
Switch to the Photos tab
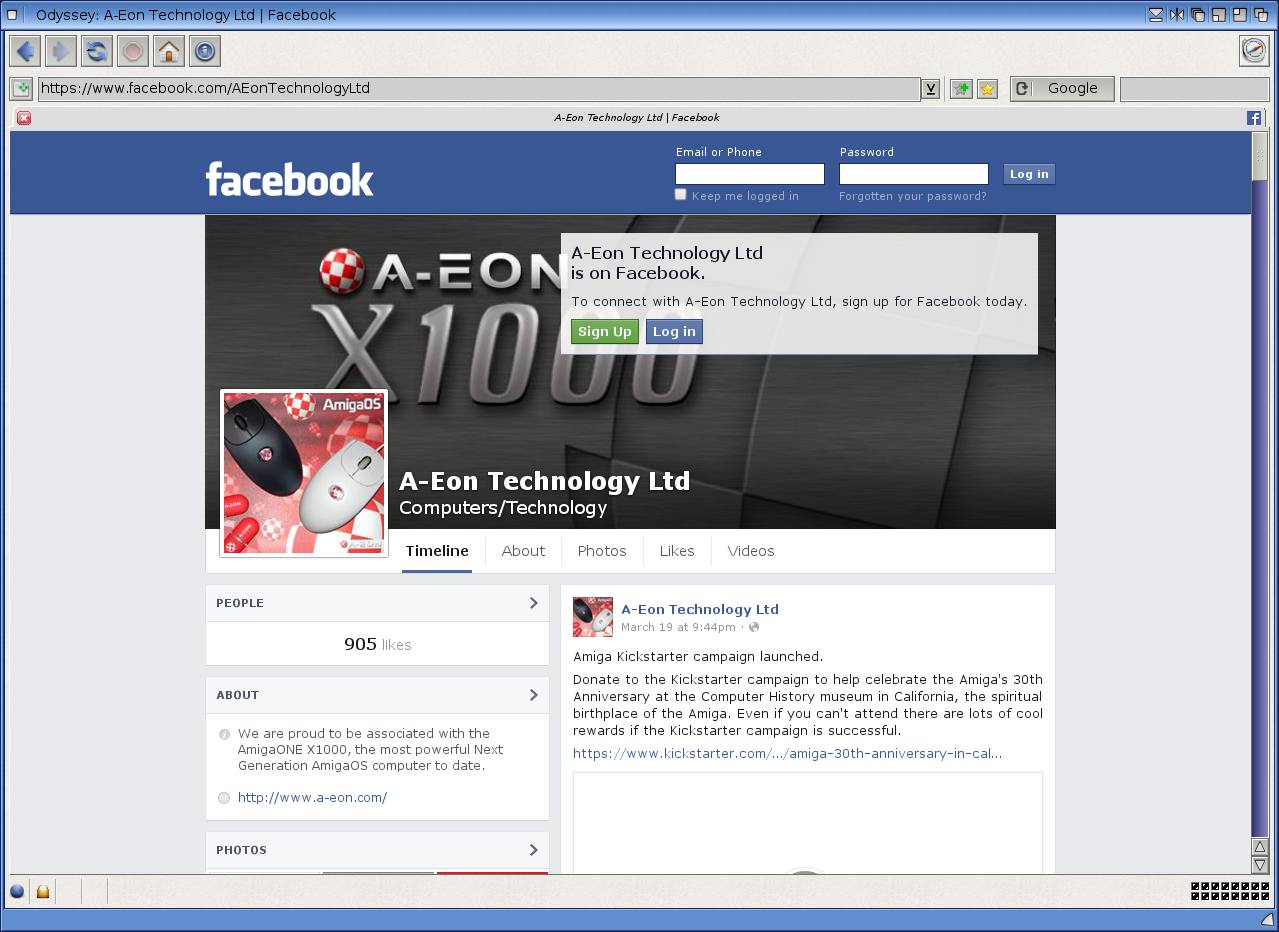[602, 551]
